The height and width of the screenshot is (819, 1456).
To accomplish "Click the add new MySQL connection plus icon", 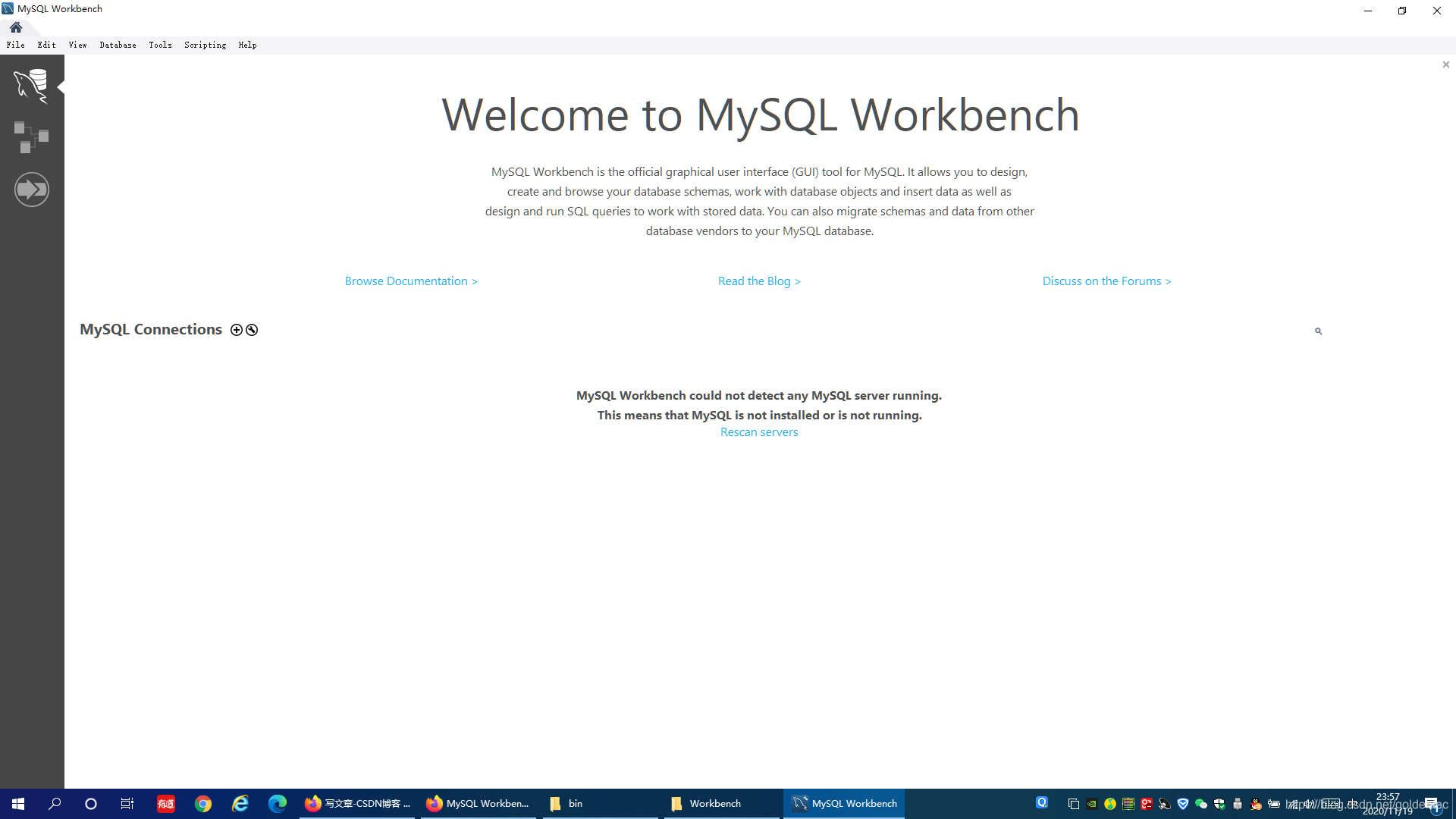I will 236,329.
